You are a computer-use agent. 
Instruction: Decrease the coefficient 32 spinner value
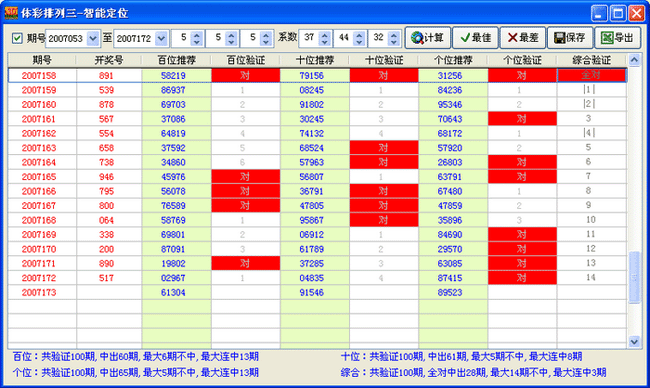pos(394,42)
